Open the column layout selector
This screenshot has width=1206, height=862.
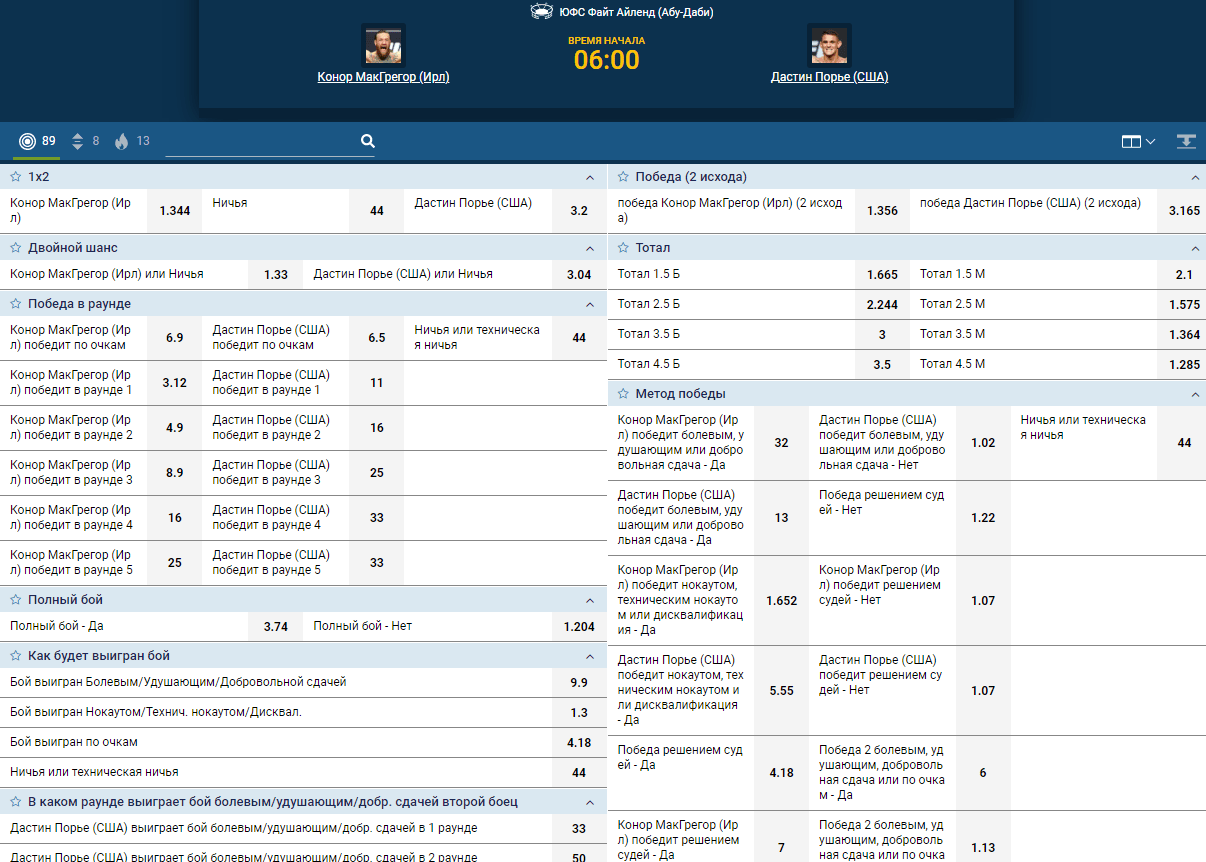coord(1138,141)
